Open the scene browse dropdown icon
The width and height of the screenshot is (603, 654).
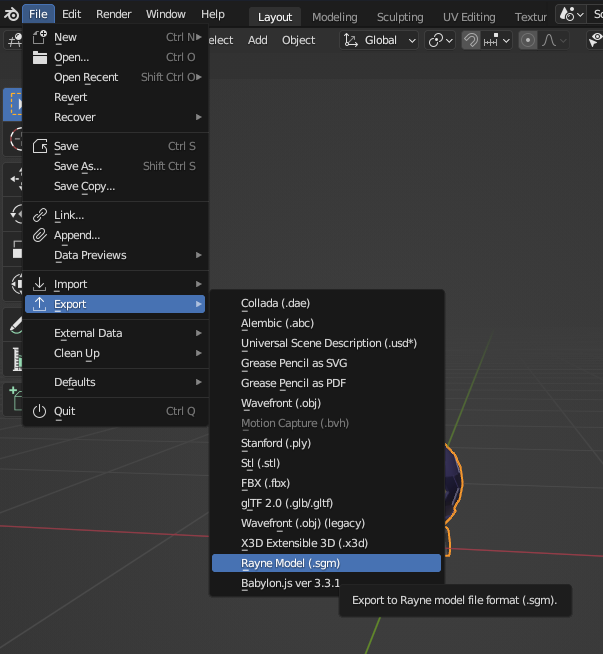(571, 15)
